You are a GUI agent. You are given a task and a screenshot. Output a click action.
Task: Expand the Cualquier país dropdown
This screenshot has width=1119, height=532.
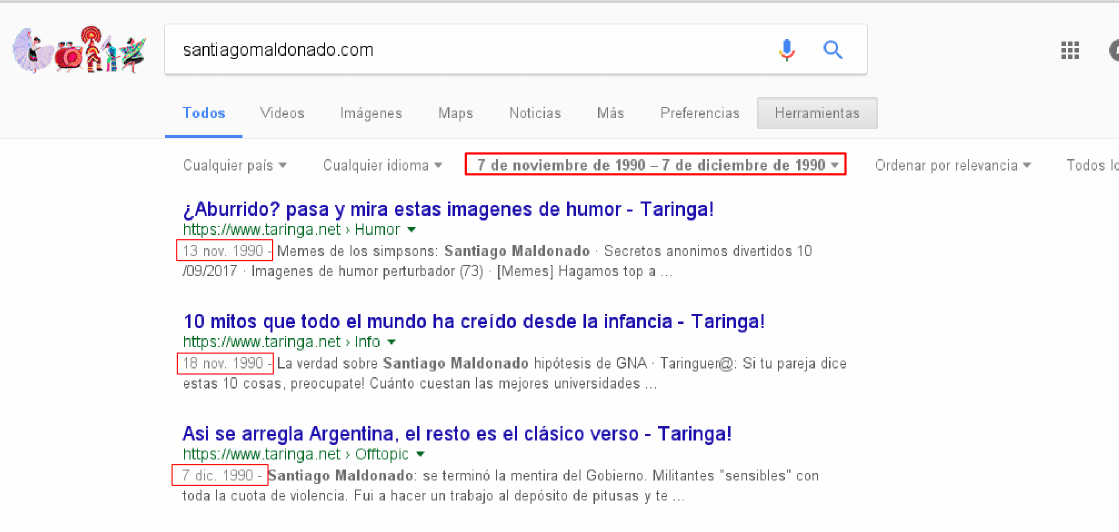point(235,165)
